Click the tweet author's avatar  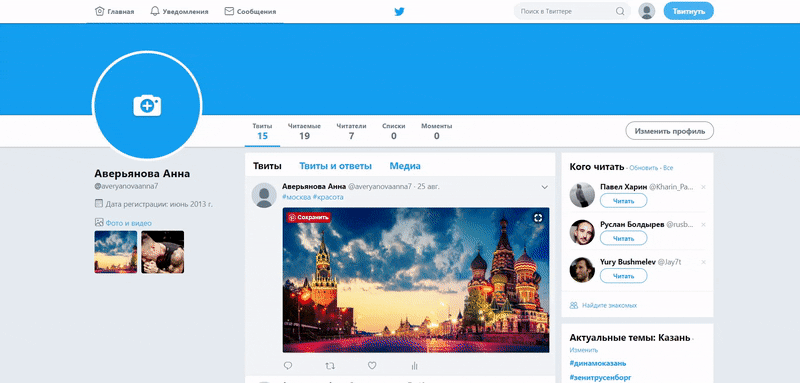(x=264, y=195)
